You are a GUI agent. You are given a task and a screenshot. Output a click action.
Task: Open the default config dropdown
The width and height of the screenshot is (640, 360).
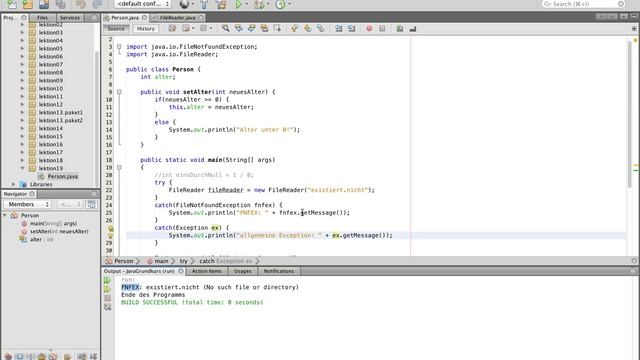142,4
